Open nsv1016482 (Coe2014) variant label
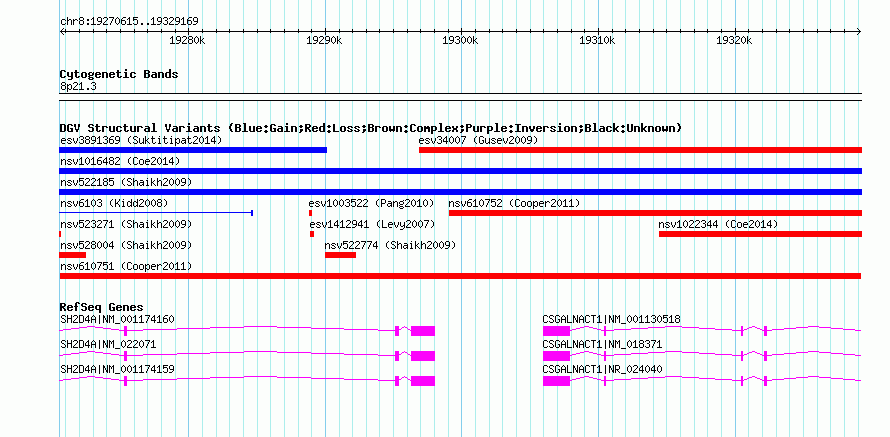This screenshot has height=437, width=890. [x=120, y=161]
